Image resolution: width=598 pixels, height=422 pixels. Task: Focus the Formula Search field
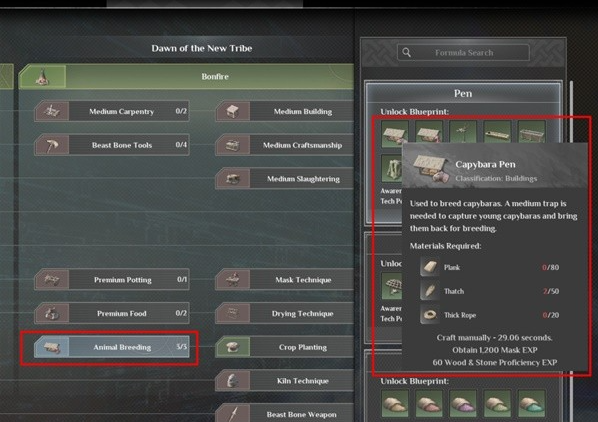463,53
